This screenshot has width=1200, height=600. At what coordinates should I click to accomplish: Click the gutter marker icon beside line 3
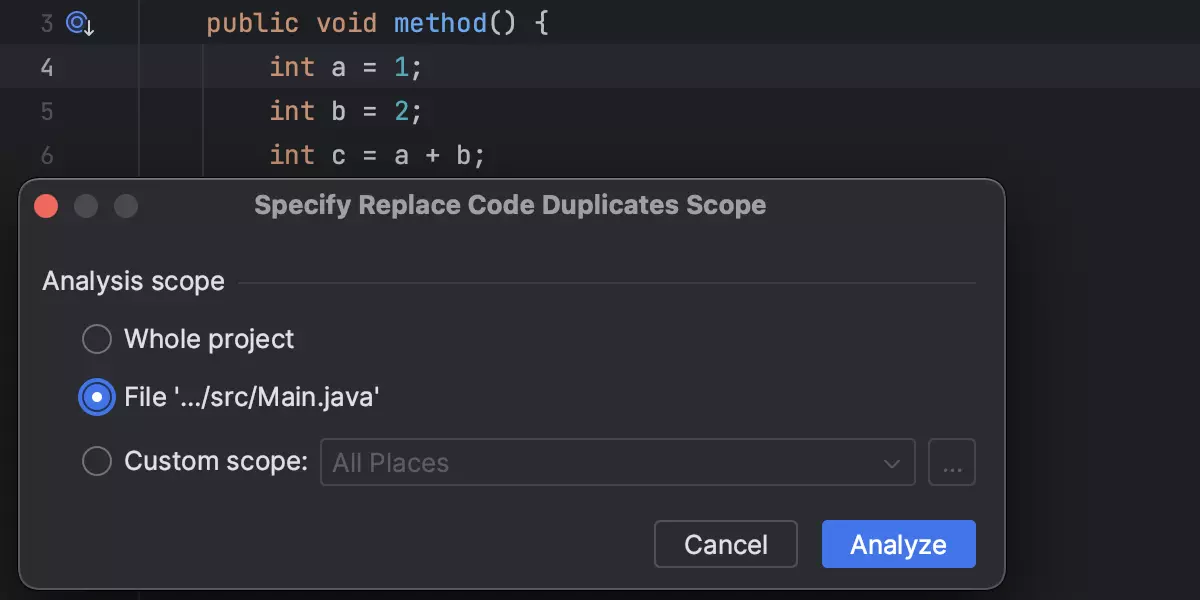79,23
